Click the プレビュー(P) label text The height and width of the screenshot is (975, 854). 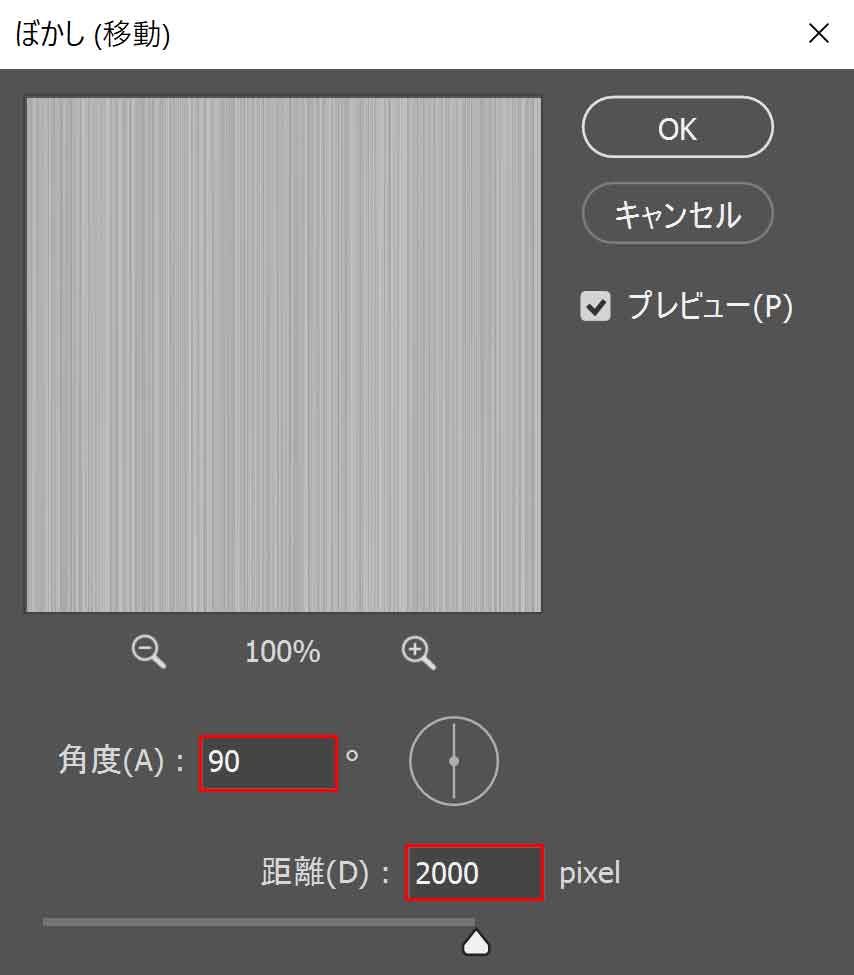[710, 306]
